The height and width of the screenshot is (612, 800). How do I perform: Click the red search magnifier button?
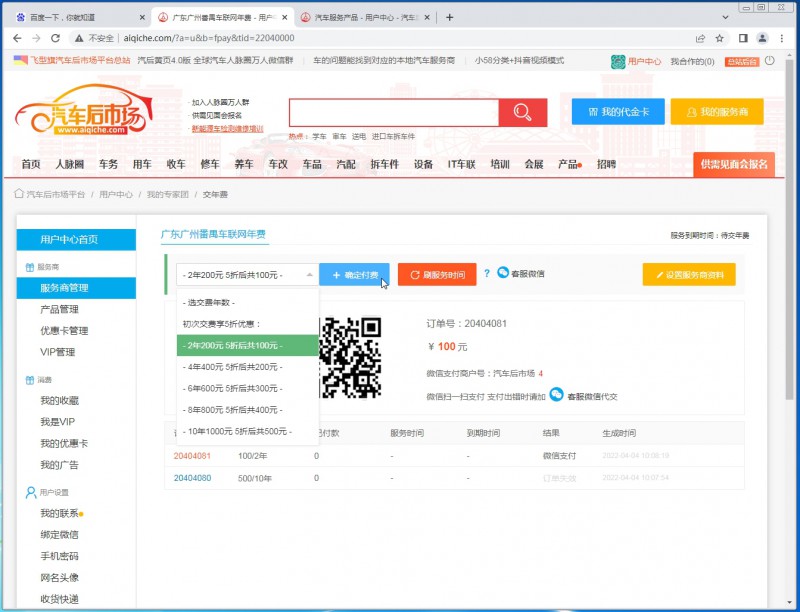click(x=522, y=112)
